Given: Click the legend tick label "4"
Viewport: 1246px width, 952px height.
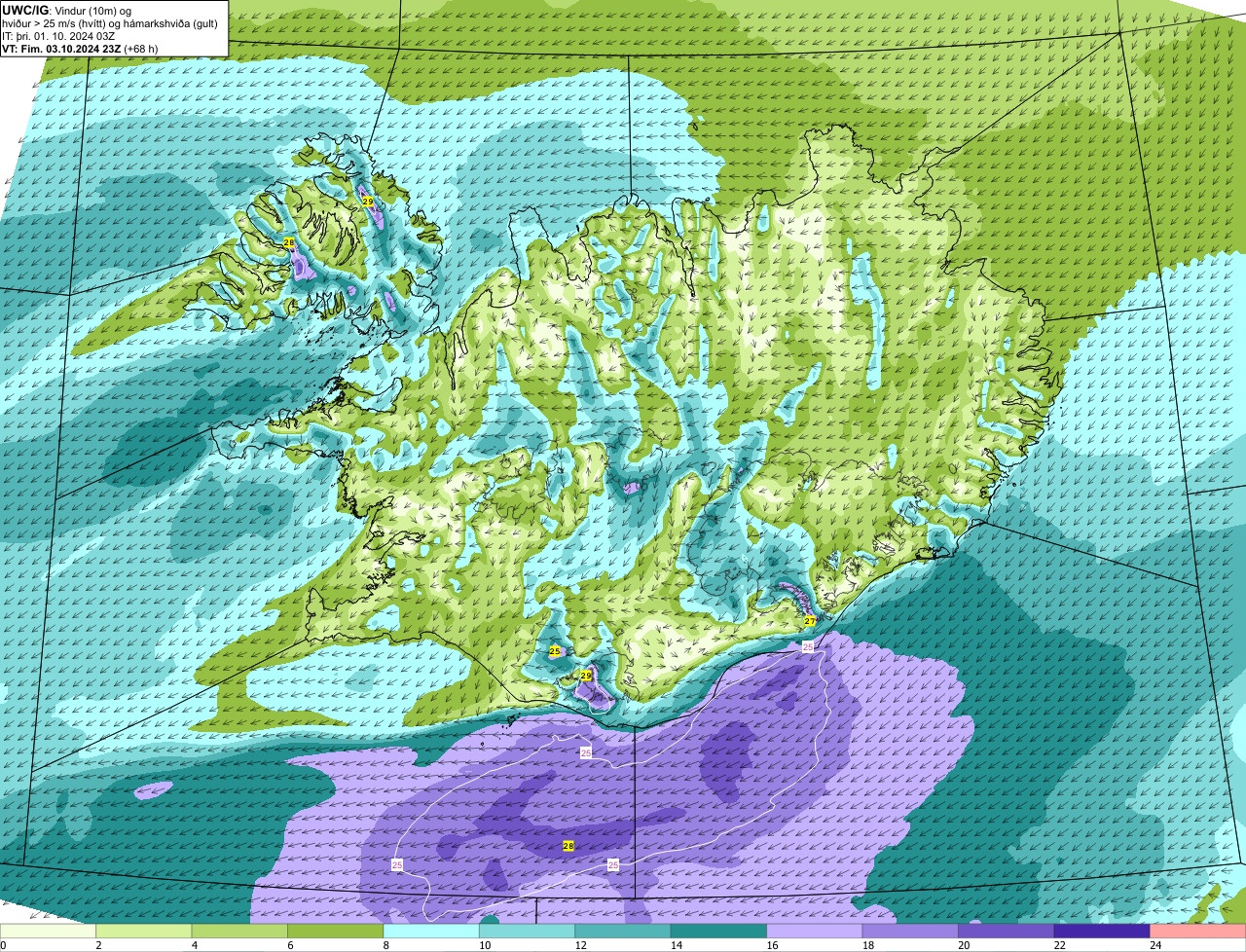Looking at the screenshot, I should (193, 945).
